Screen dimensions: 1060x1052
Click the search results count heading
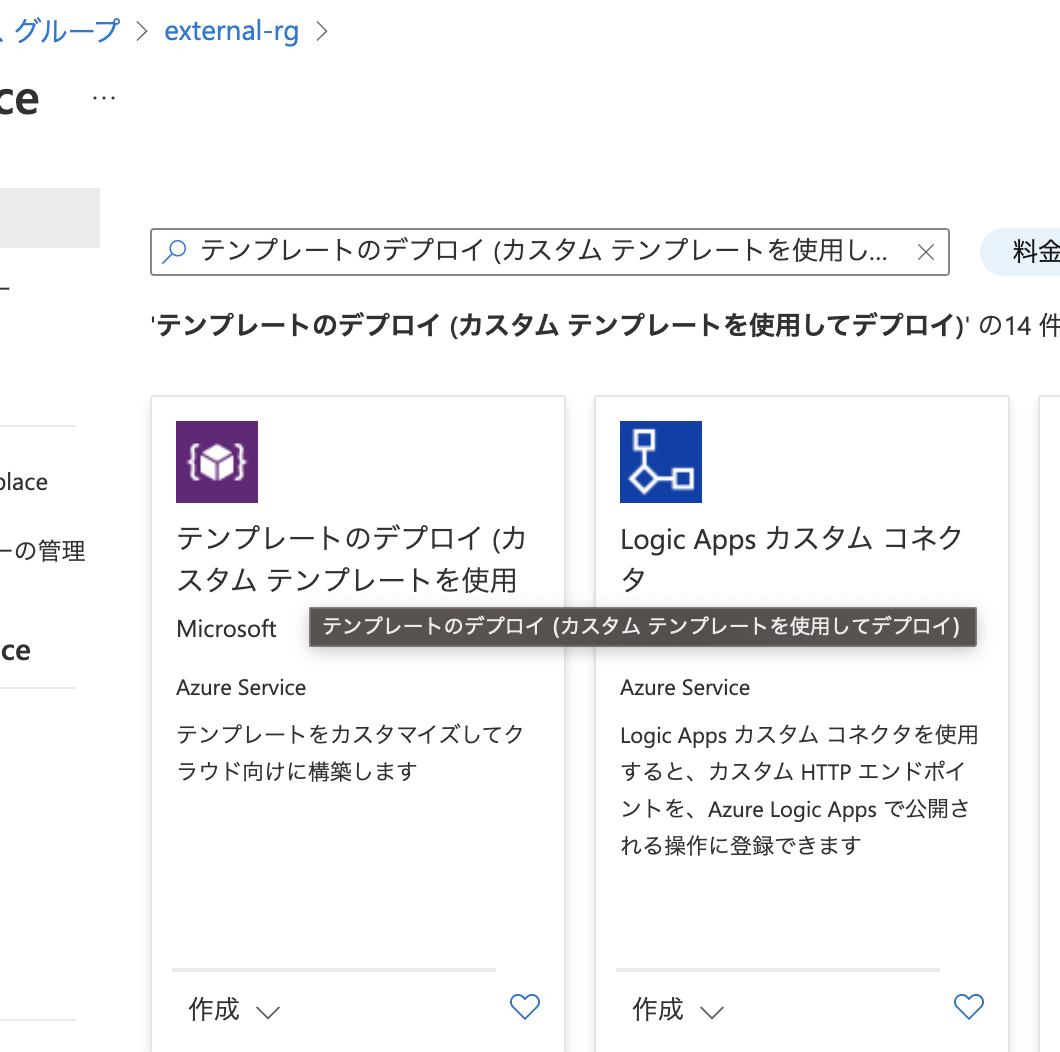(x=605, y=326)
